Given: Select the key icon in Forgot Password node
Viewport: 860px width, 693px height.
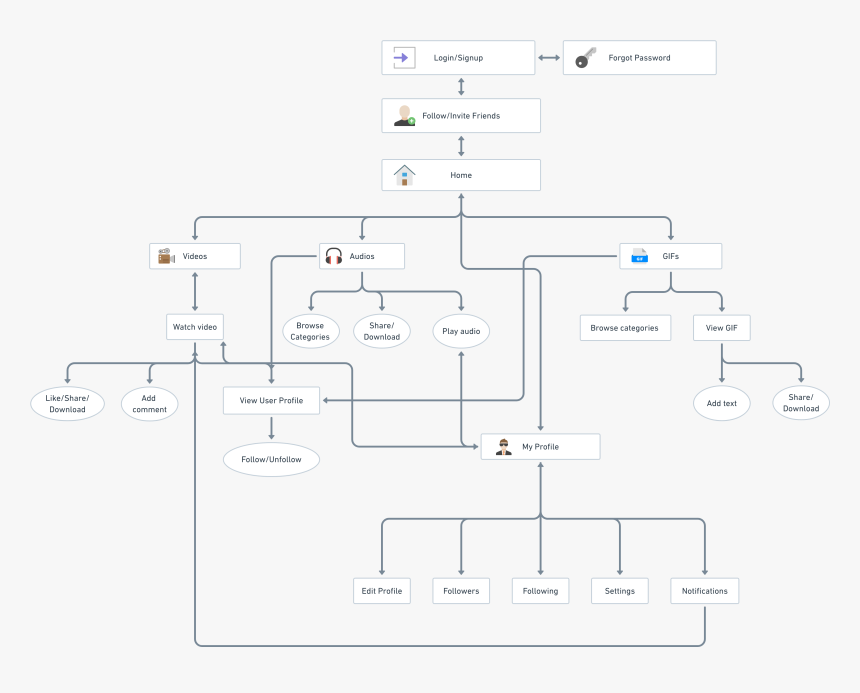Looking at the screenshot, I should [584, 57].
